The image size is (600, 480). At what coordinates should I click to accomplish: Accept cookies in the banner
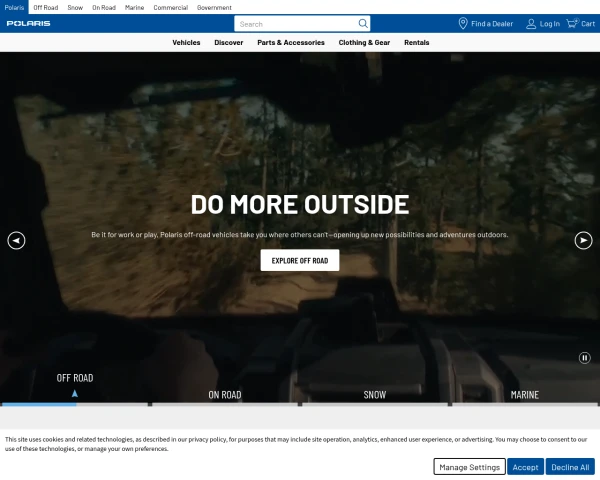click(526, 467)
